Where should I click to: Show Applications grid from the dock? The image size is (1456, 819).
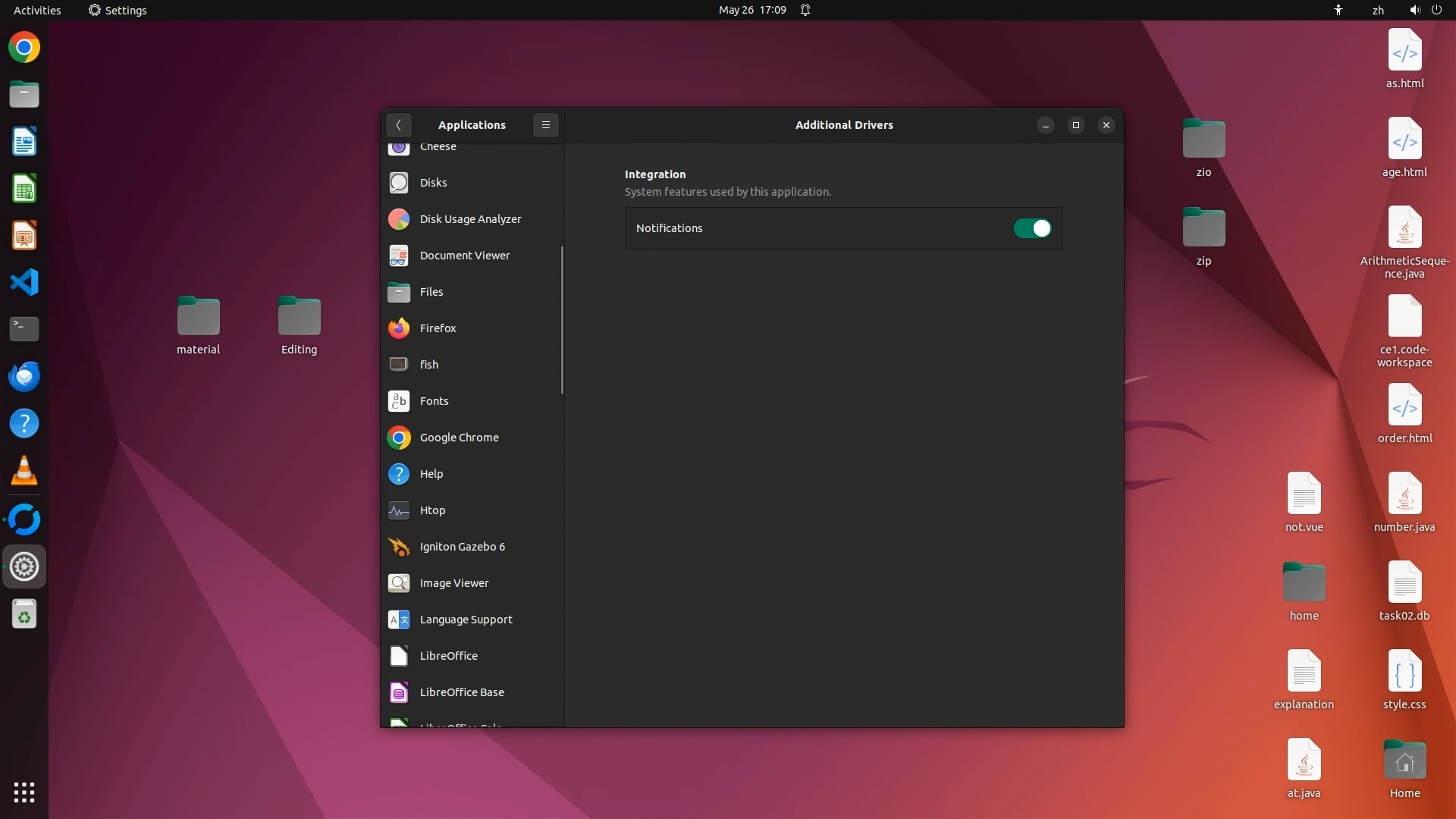[24, 792]
